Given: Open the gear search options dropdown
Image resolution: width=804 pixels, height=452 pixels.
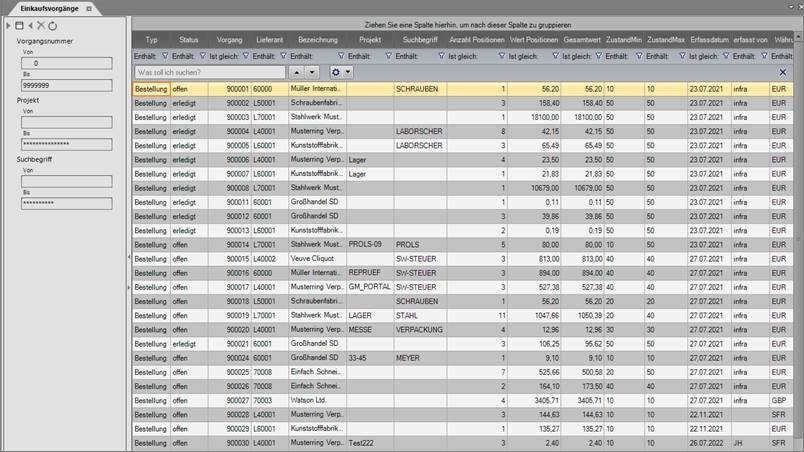Looking at the screenshot, I should point(342,73).
